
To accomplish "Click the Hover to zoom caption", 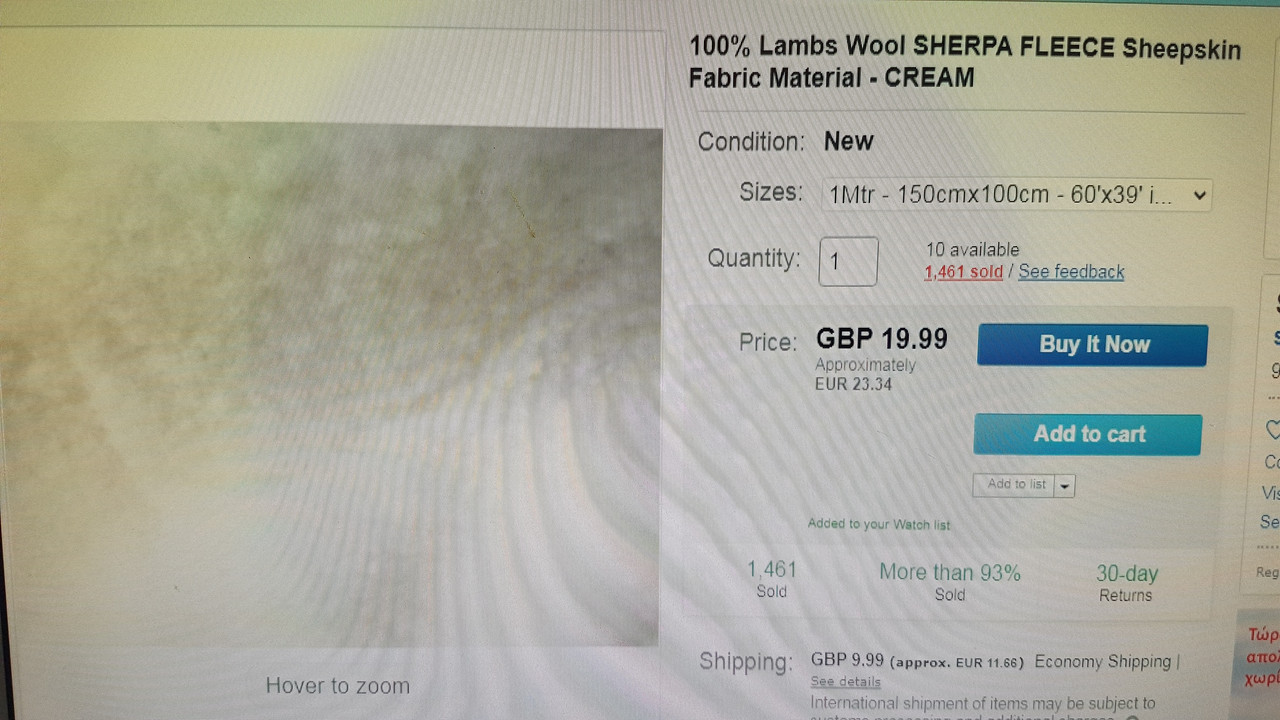I will point(337,686).
